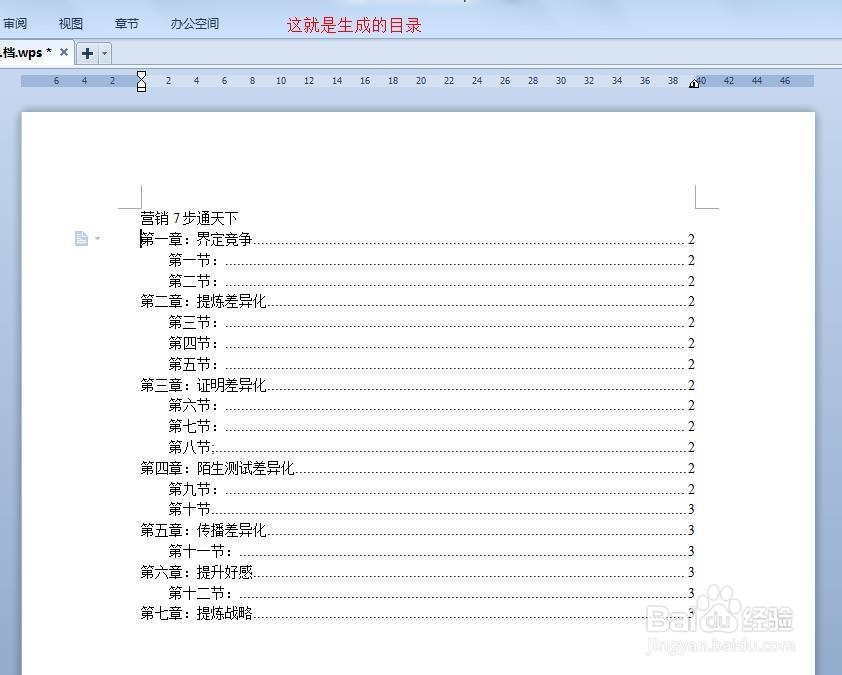Select TOC entry 第十二节
This screenshot has width=842, height=675.
pyautogui.click(x=431, y=593)
